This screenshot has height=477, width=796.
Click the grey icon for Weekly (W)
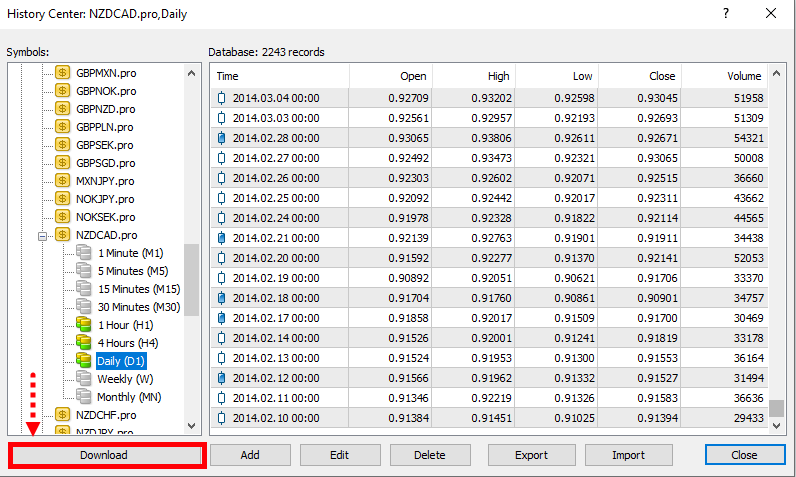pos(85,379)
